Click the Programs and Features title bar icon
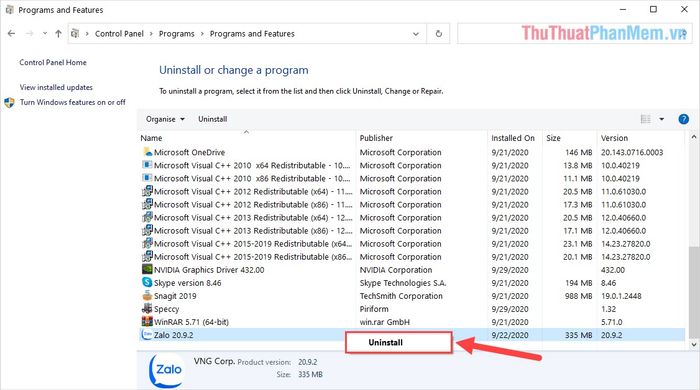The image size is (700, 390). [9, 9]
